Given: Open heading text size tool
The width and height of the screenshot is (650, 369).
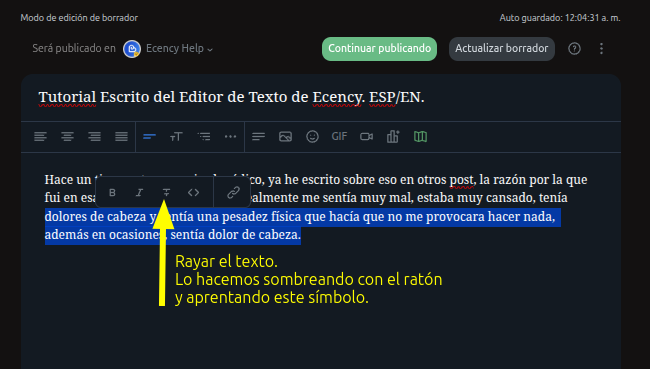Looking at the screenshot, I should coord(176,136).
